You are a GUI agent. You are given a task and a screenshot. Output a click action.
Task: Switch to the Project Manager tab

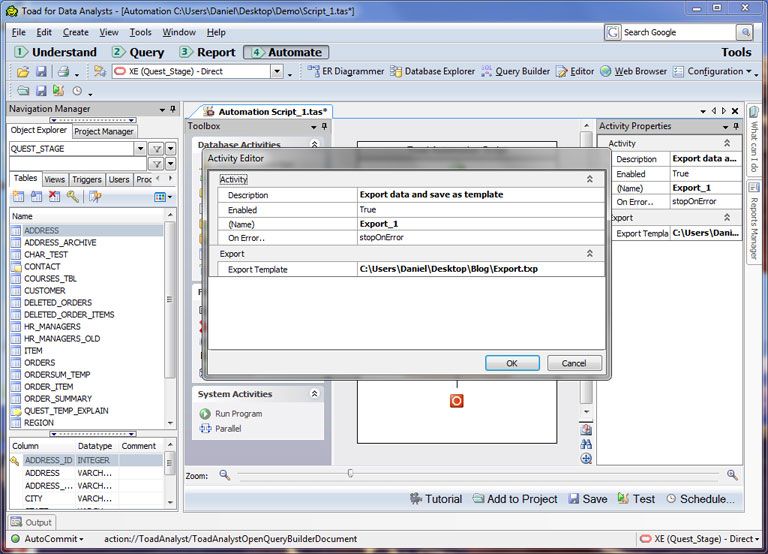pyautogui.click(x=104, y=131)
